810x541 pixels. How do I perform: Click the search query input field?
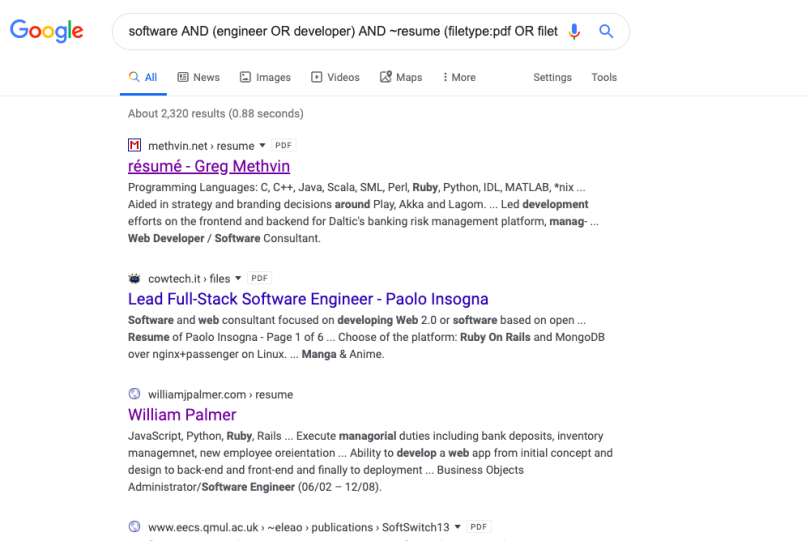343,32
